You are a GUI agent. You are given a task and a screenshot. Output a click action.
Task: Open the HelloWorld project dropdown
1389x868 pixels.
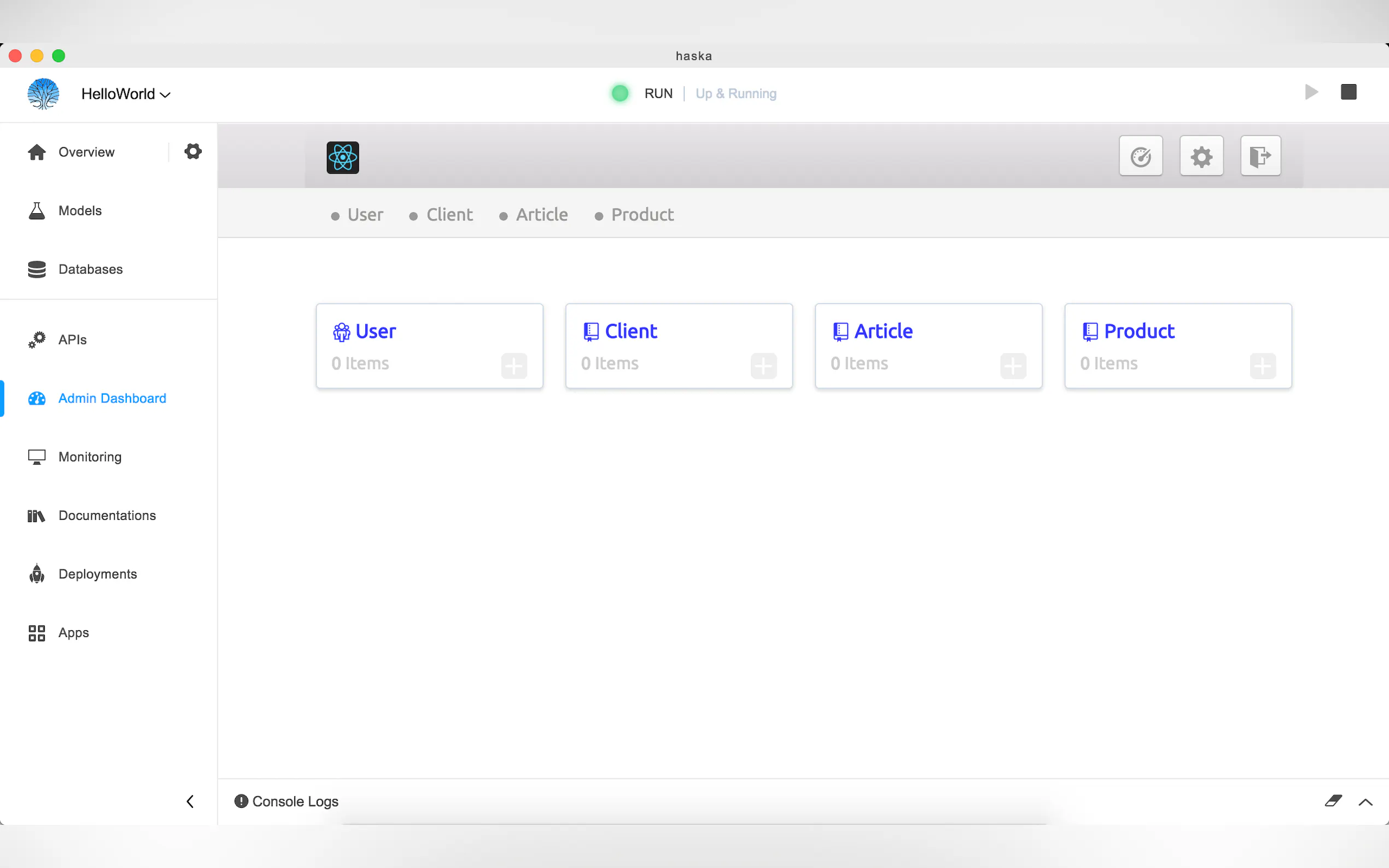(x=125, y=94)
